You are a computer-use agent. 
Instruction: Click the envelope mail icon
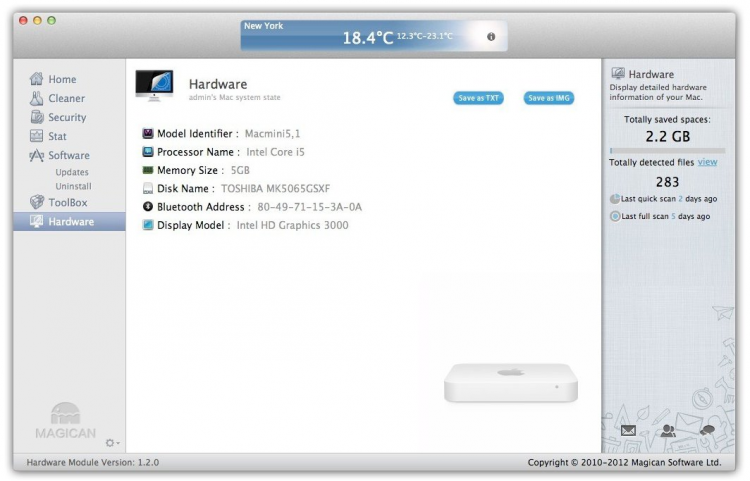pos(628,430)
